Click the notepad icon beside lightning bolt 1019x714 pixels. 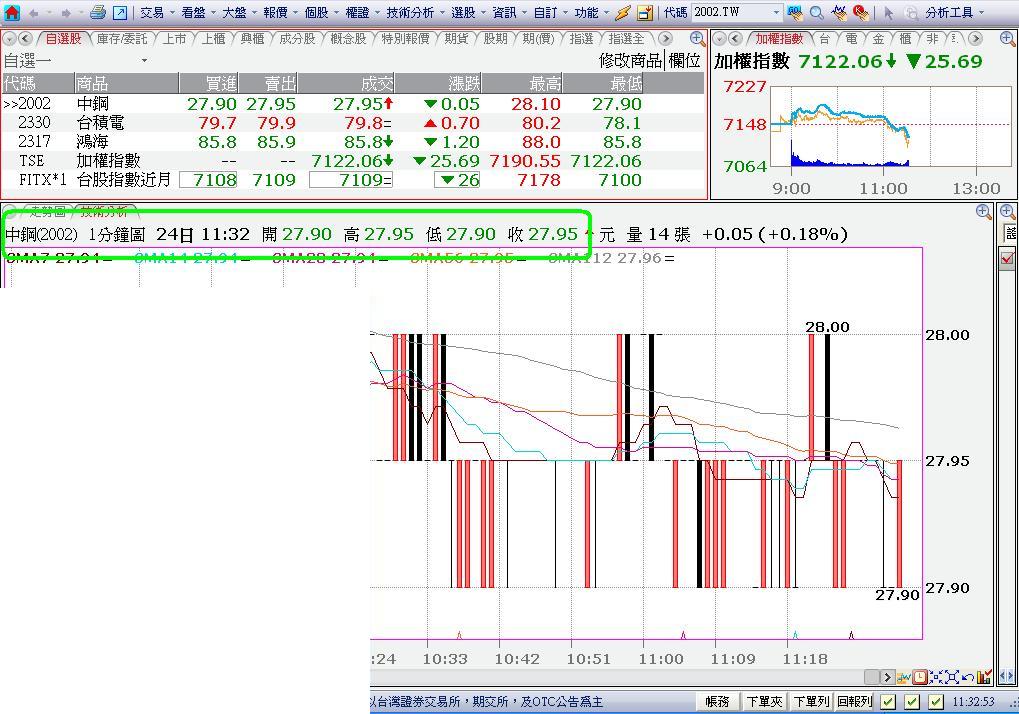coord(645,12)
